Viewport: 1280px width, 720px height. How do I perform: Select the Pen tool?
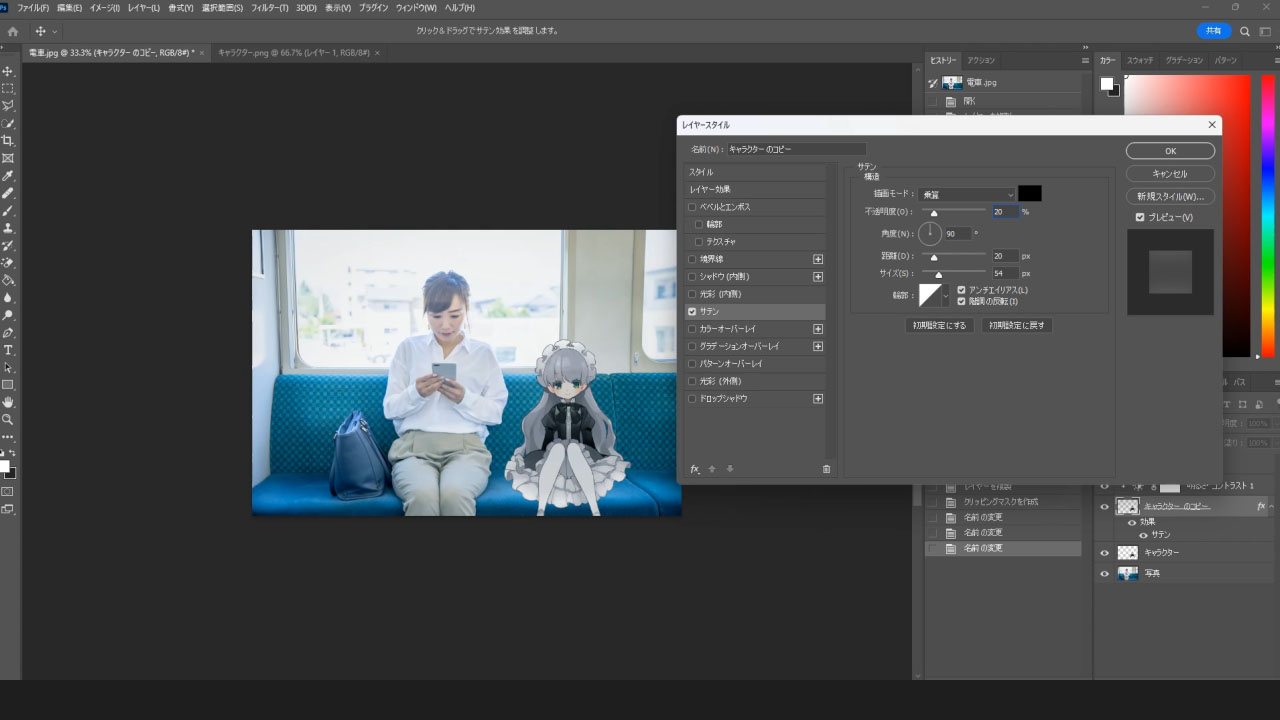[x=8, y=333]
